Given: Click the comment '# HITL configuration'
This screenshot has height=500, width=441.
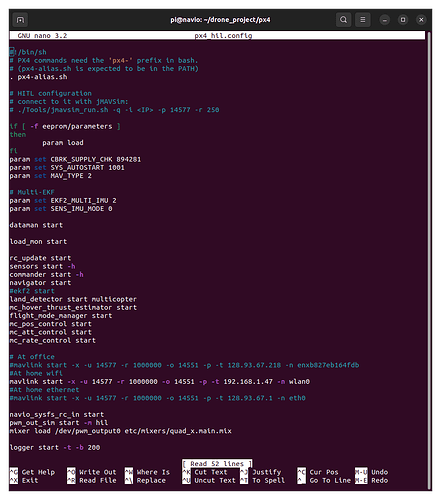Looking at the screenshot, I should click(x=51, y=93).
